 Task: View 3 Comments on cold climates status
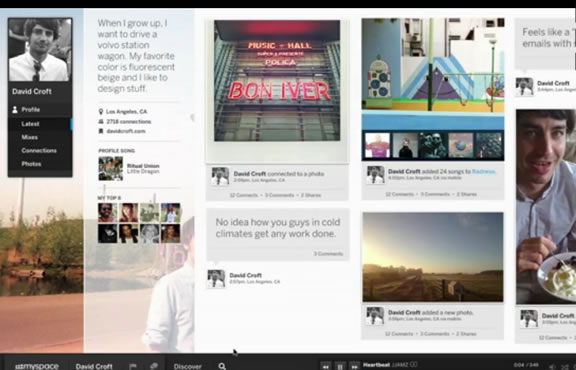pos(328,254)
